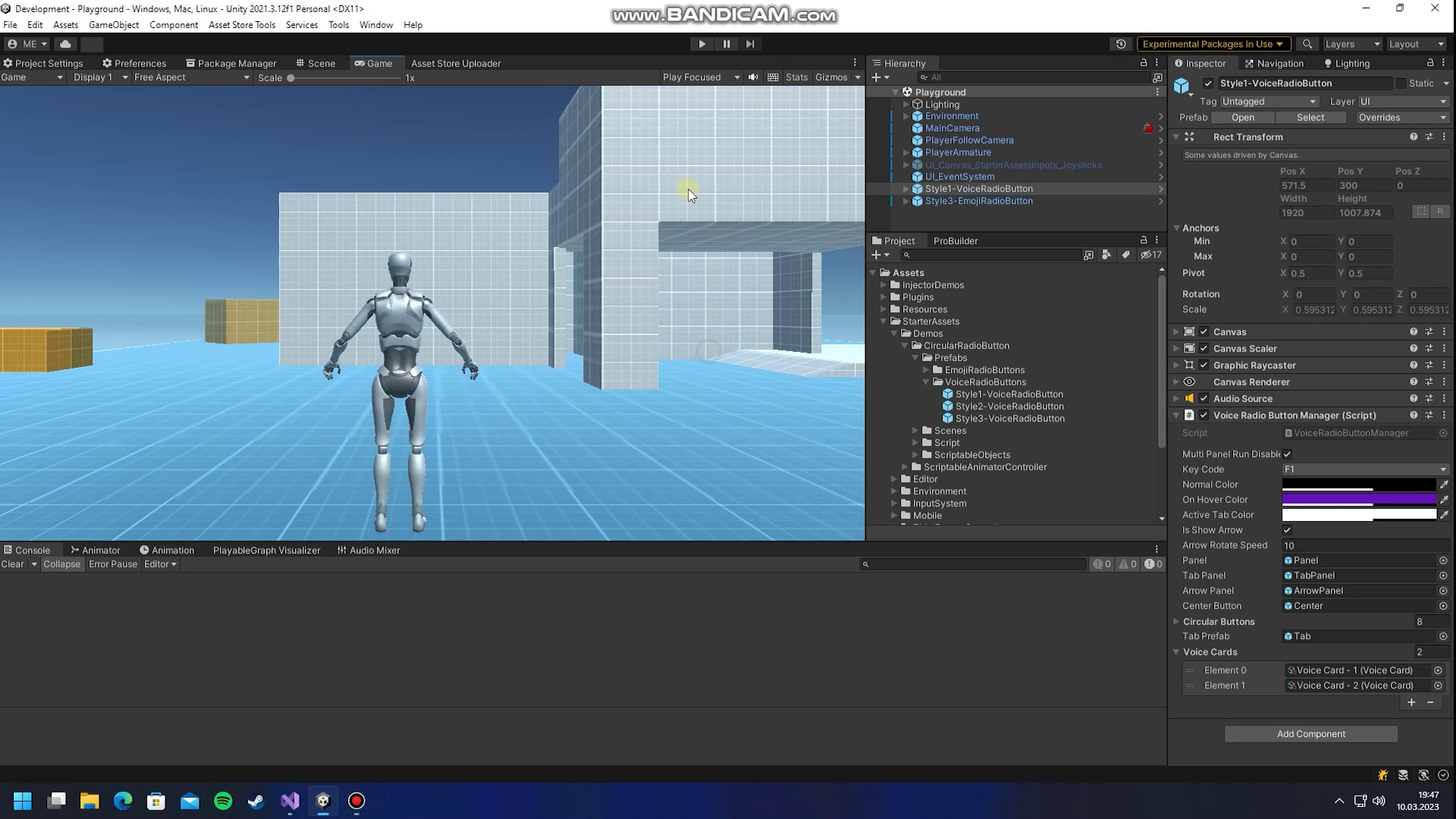Switch to the ProBuilder tab

click(955, 241)
